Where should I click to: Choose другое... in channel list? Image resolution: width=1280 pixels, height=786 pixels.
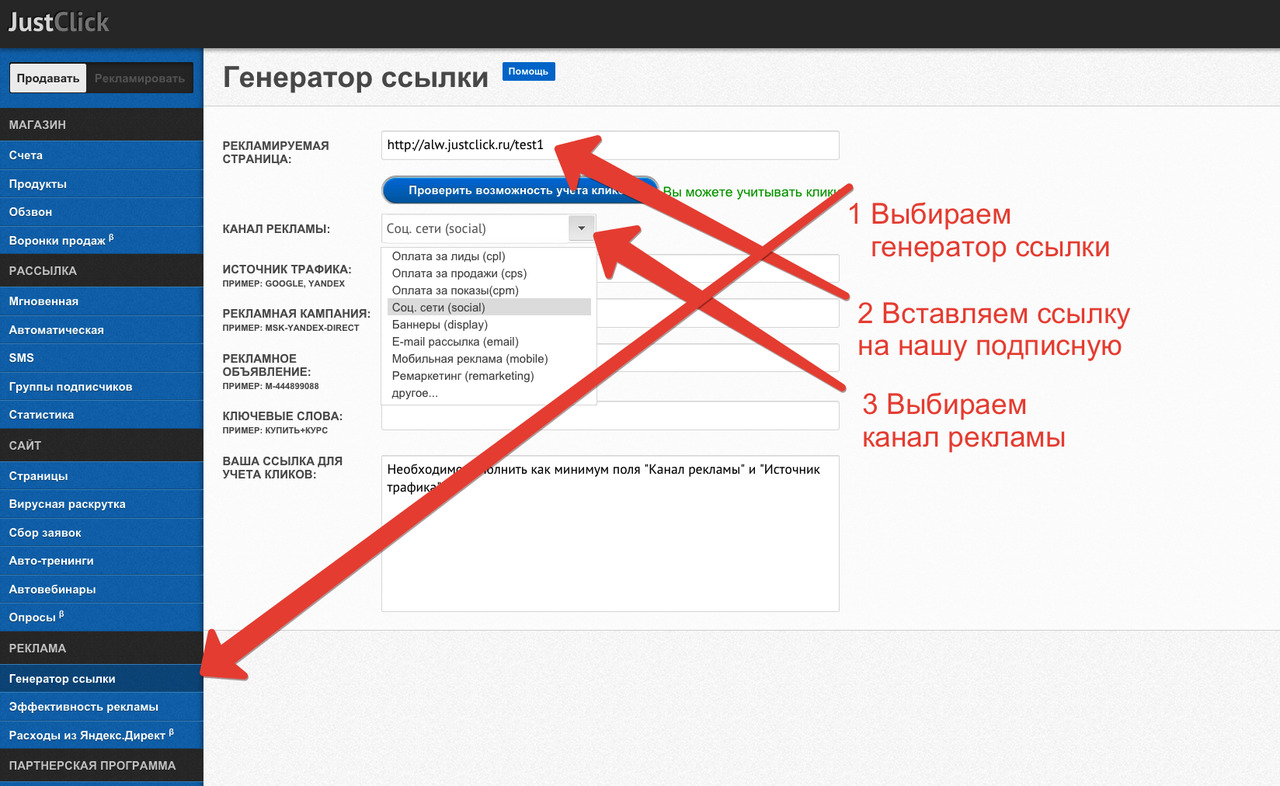(415, 392)
